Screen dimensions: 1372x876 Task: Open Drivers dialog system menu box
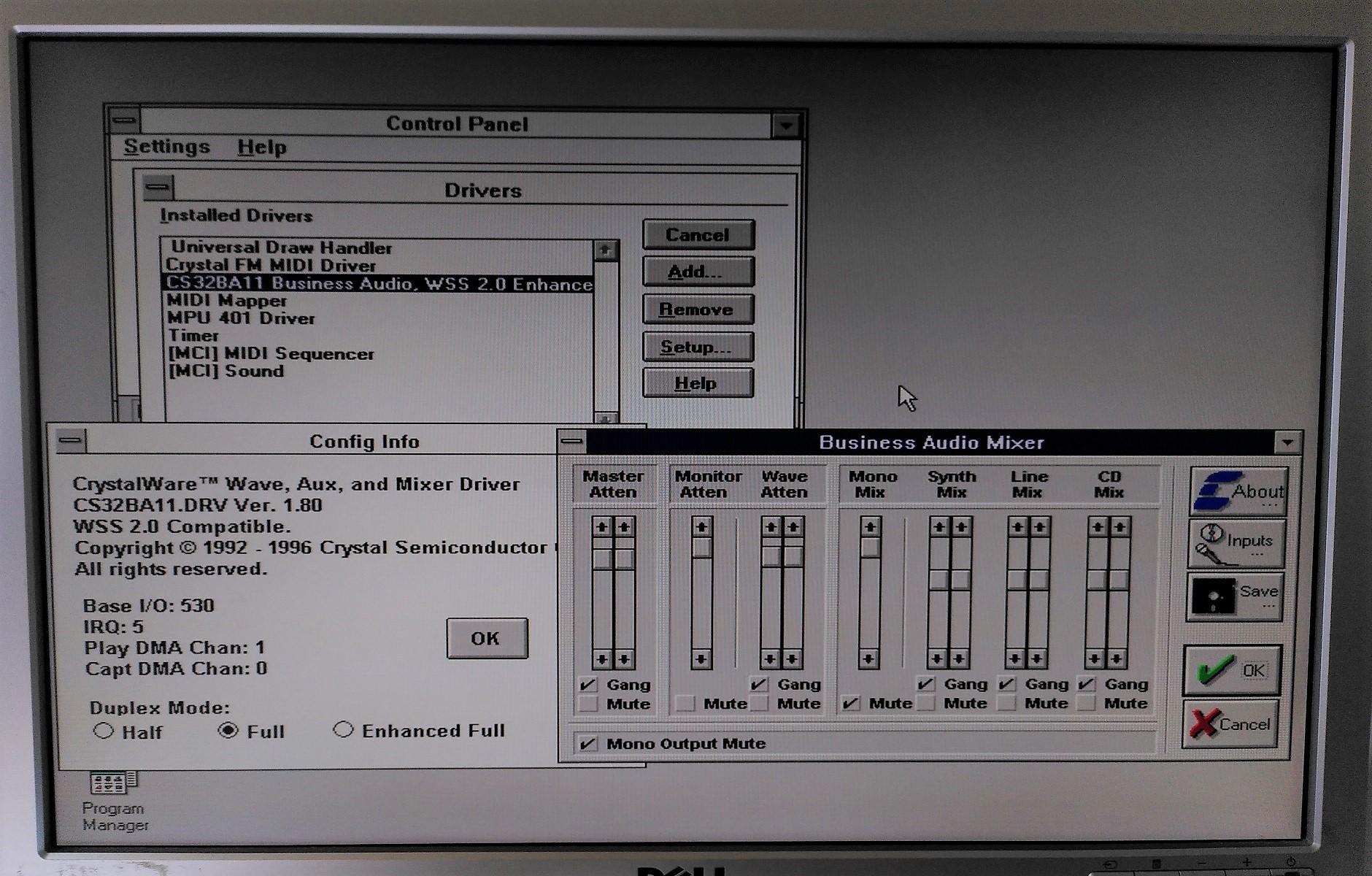click(157, 187)
